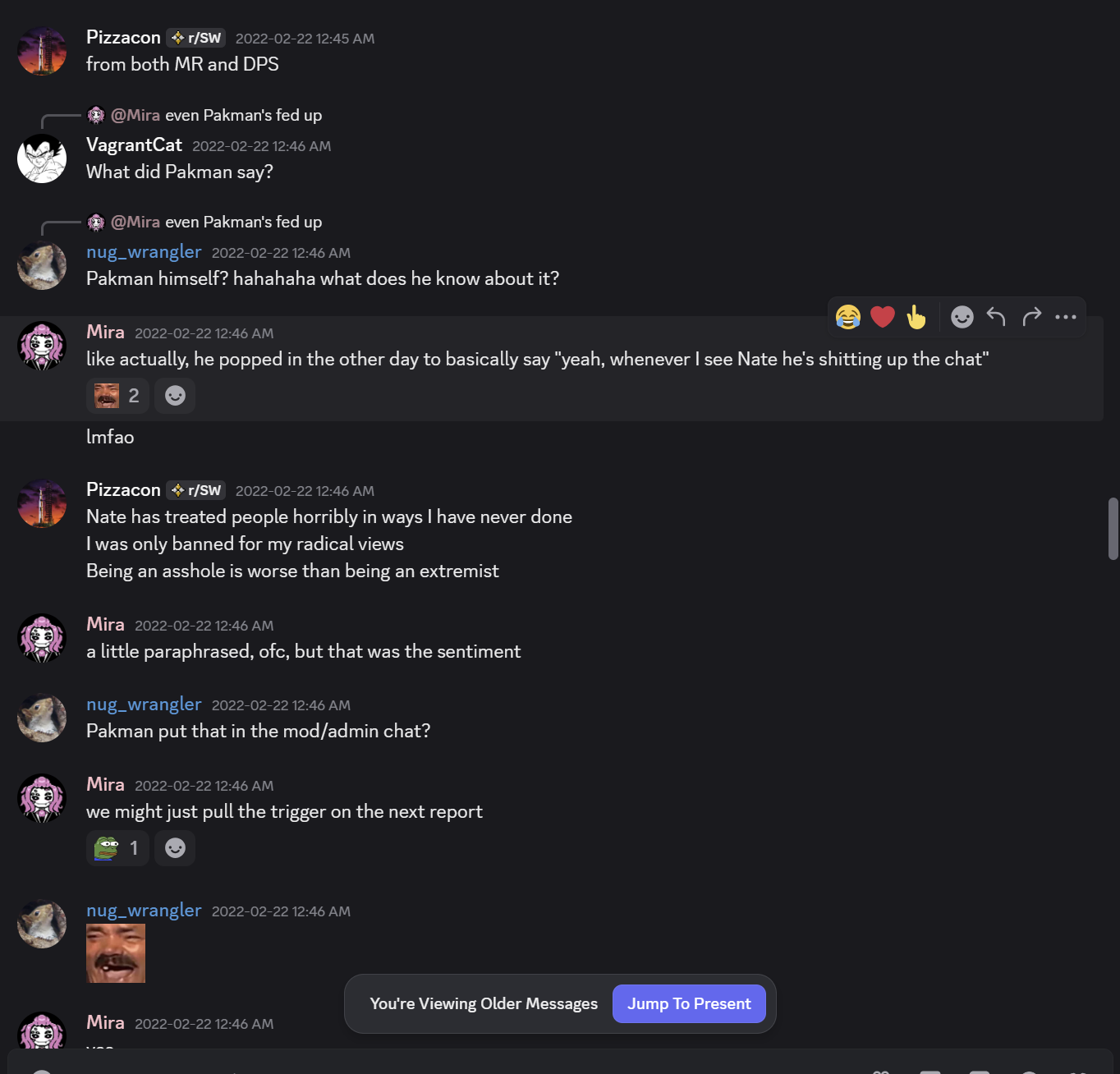
Task: Open the laughing man image posted by nug_wrangler
Action: pos(116,953)
